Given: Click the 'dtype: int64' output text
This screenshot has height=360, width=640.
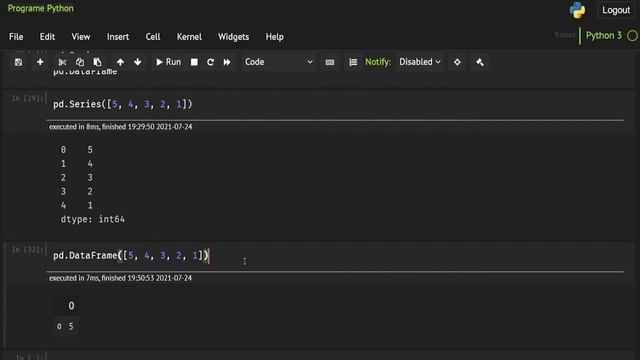Looking at the screenshot, I should (x=93, y=219).
